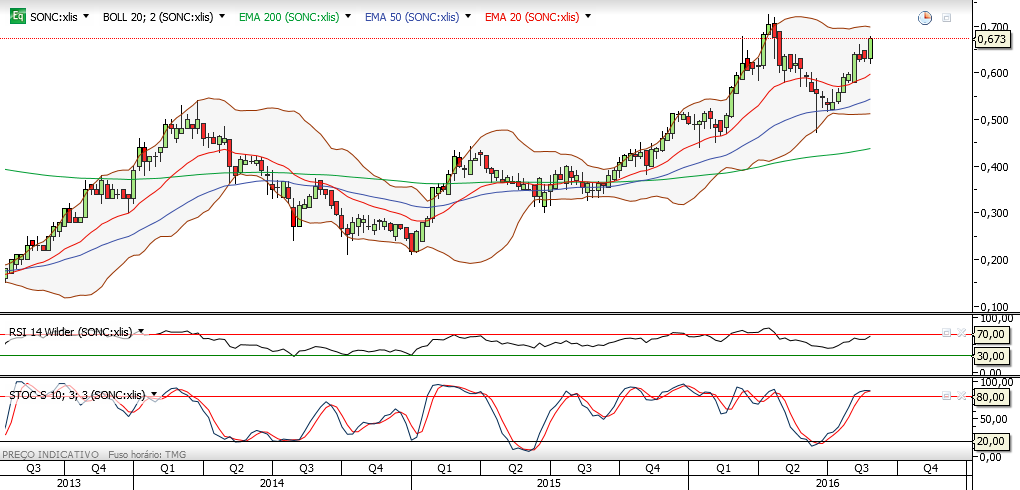Image resolution: width=1020 pixels, height=490 pixels.
Task: Select the 80,00 stochastic level label
Action: click(x=991, y=396)
